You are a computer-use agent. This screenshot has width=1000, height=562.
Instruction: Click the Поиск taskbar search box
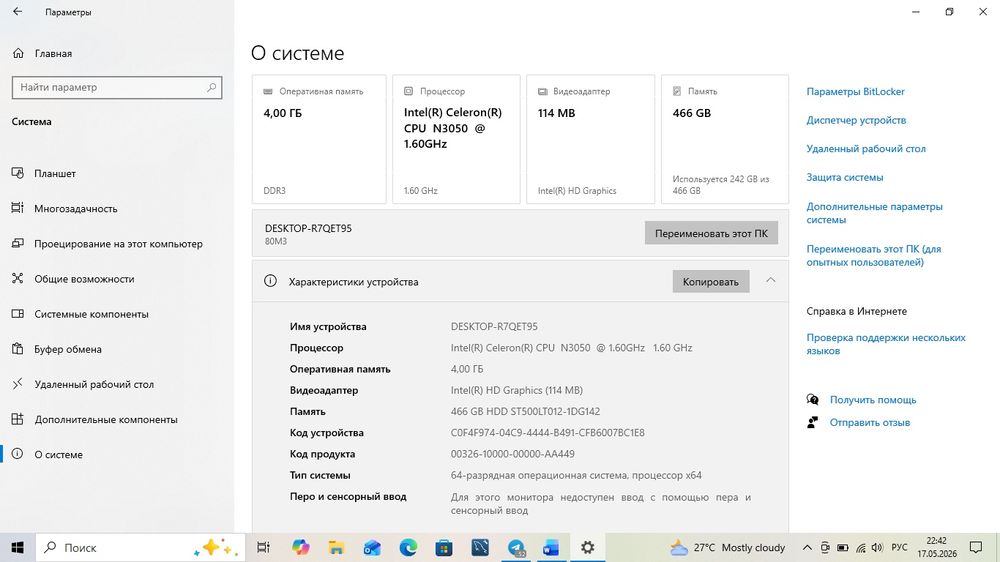140,547
